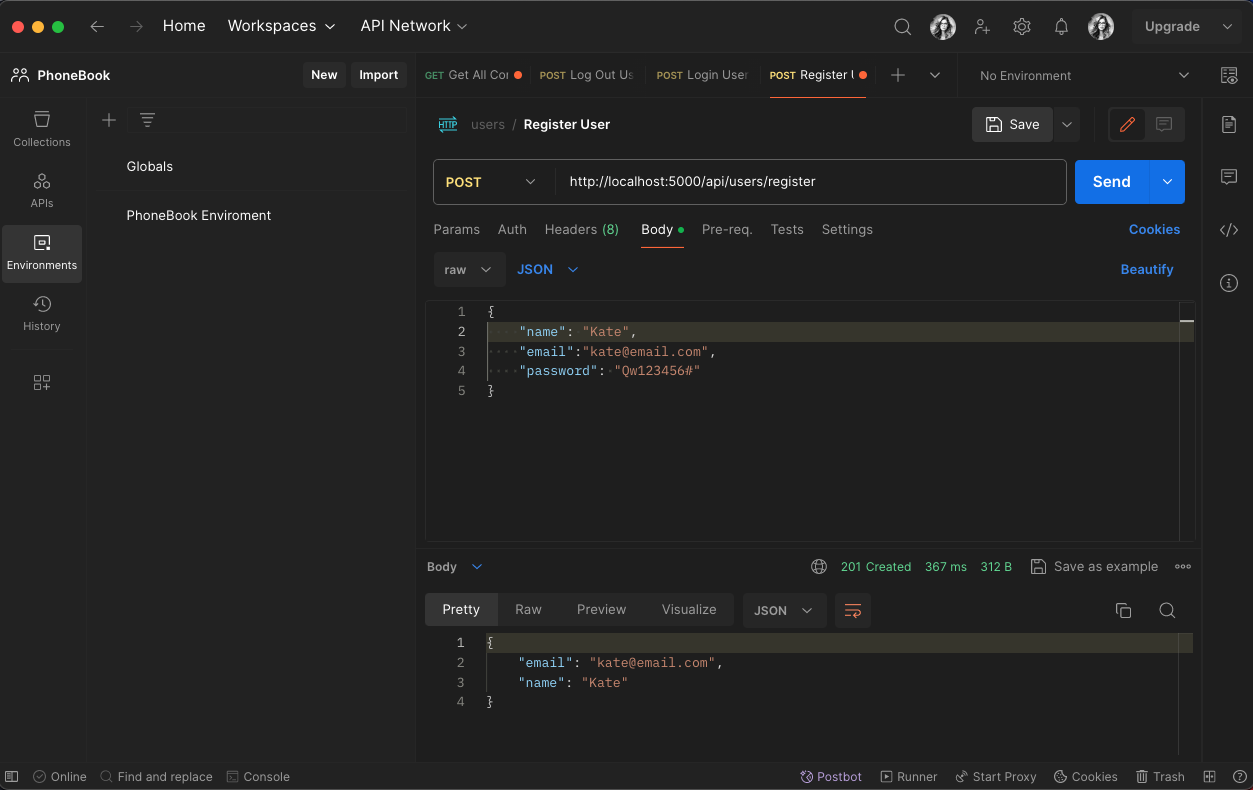Screen dimensions: 1253x790
Task: Toggle two-pane layout in status bar
Action: pyautogui.click(x=1209, y=776)
